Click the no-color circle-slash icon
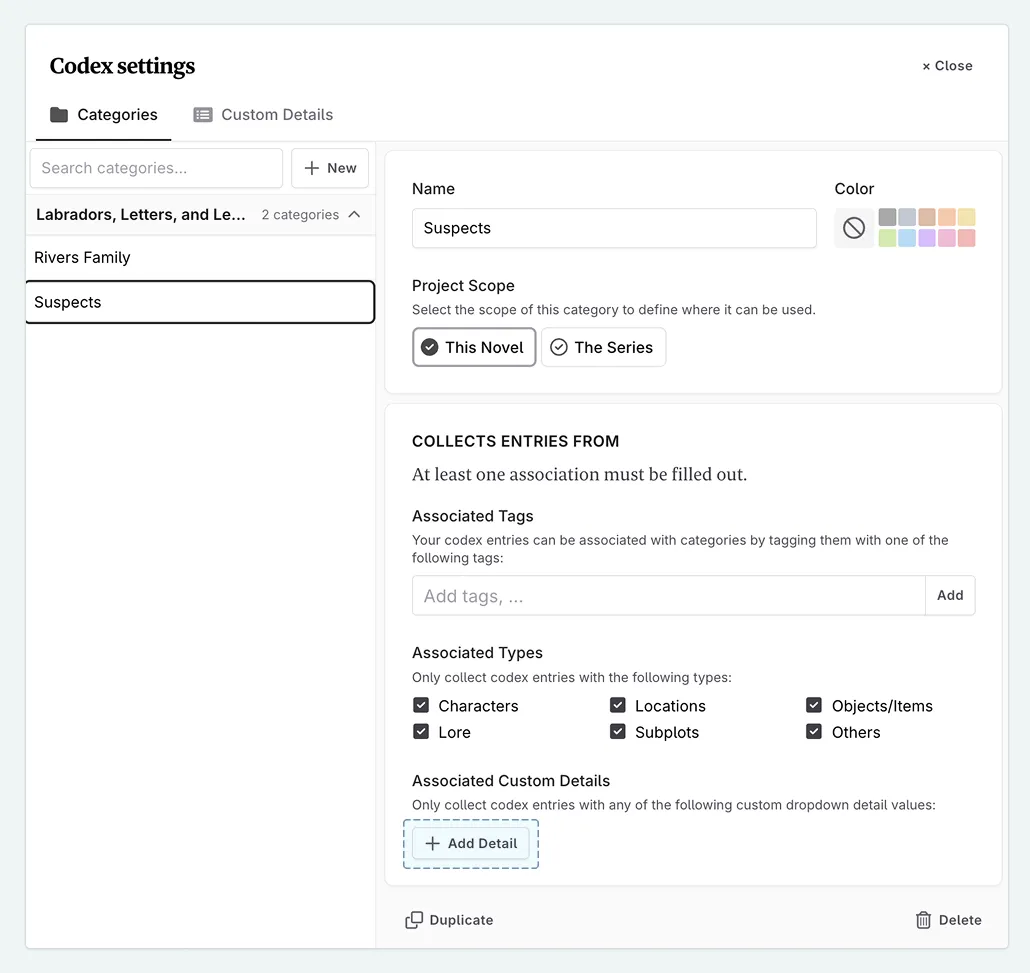 (x=854, y=228)
